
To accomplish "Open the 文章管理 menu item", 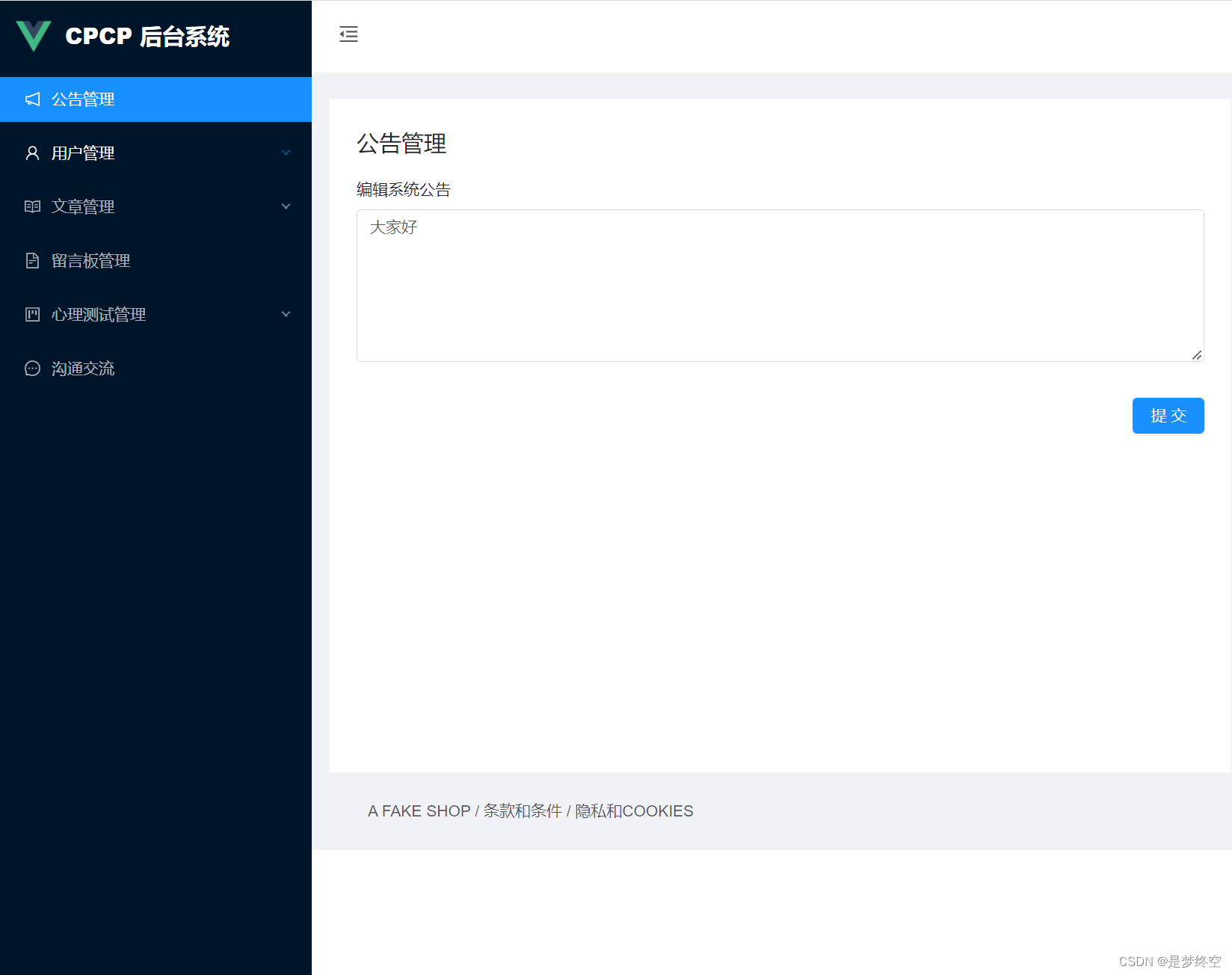I will pyautogui.click(x=155, y=207).
